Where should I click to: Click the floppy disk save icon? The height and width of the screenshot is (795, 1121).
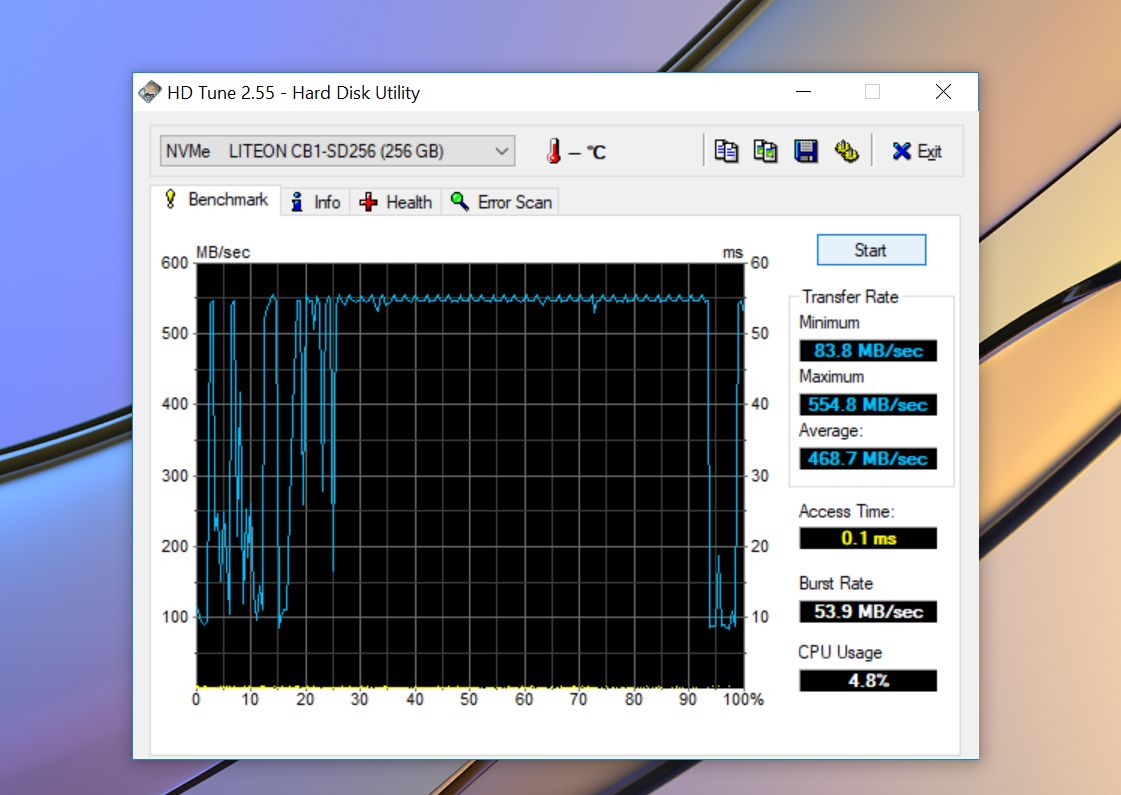click(806, 151)
